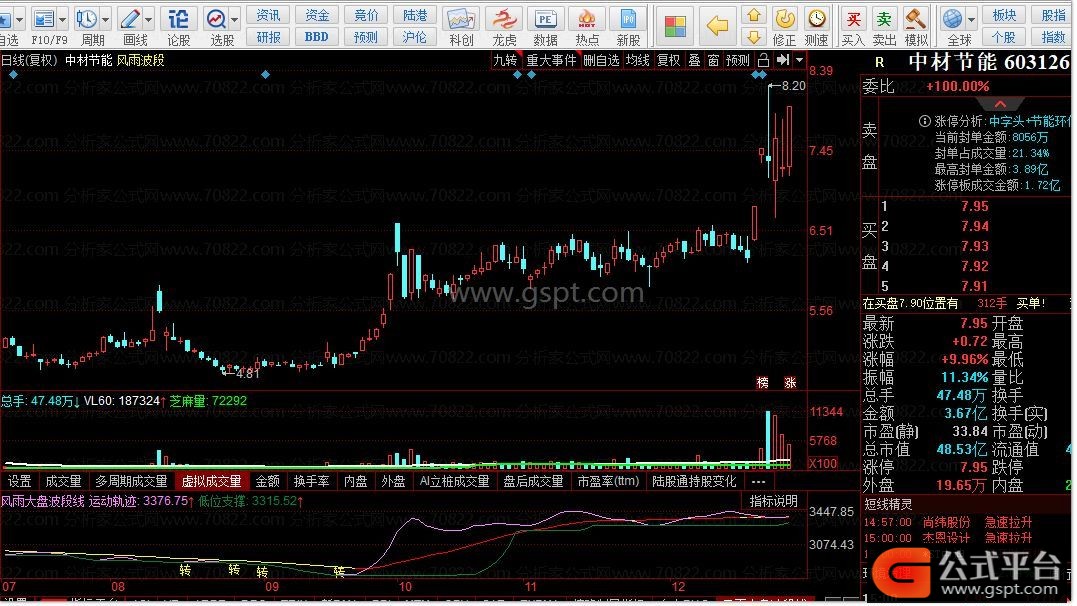Click the 板块 sector button
Viewport: 1077px width, 606px height.
click(1004, 15)
